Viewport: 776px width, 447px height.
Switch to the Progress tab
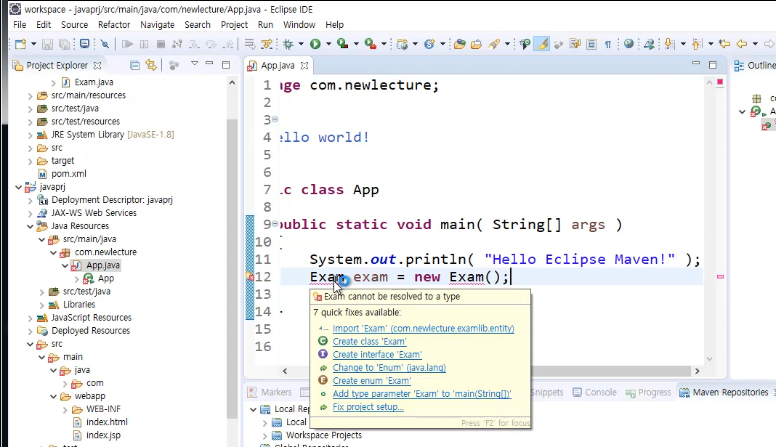pyautogui.click(x=648, y=393)
